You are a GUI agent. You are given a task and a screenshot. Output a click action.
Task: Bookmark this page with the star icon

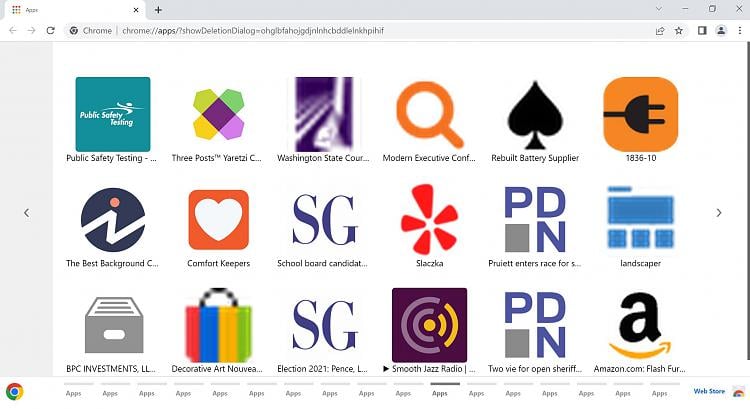point(679,31)
